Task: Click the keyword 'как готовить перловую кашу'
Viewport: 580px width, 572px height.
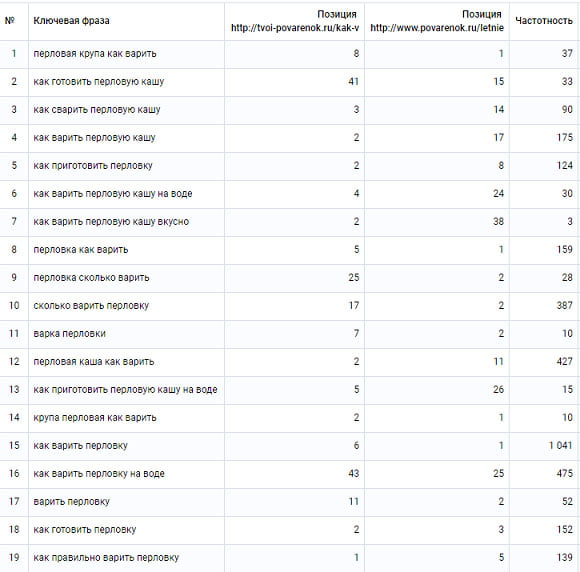Action: [98, 82]
